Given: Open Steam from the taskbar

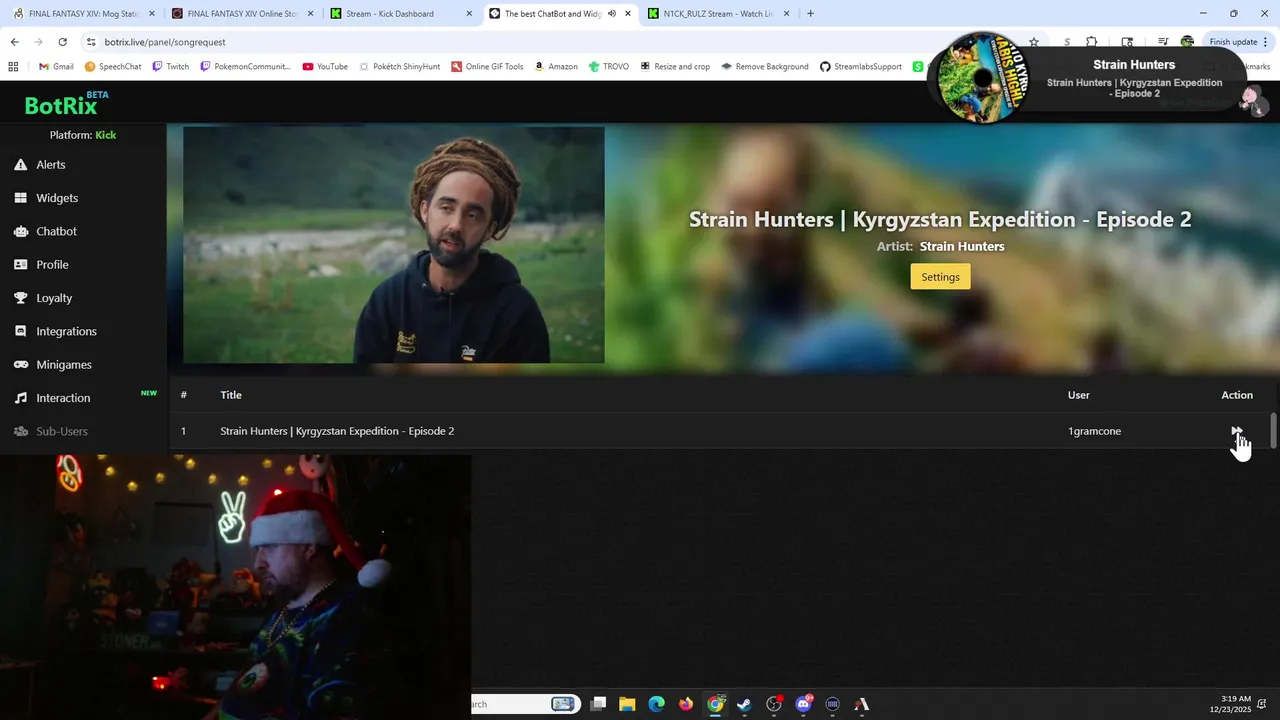Looking at the screenshot, I should point(744,704).
